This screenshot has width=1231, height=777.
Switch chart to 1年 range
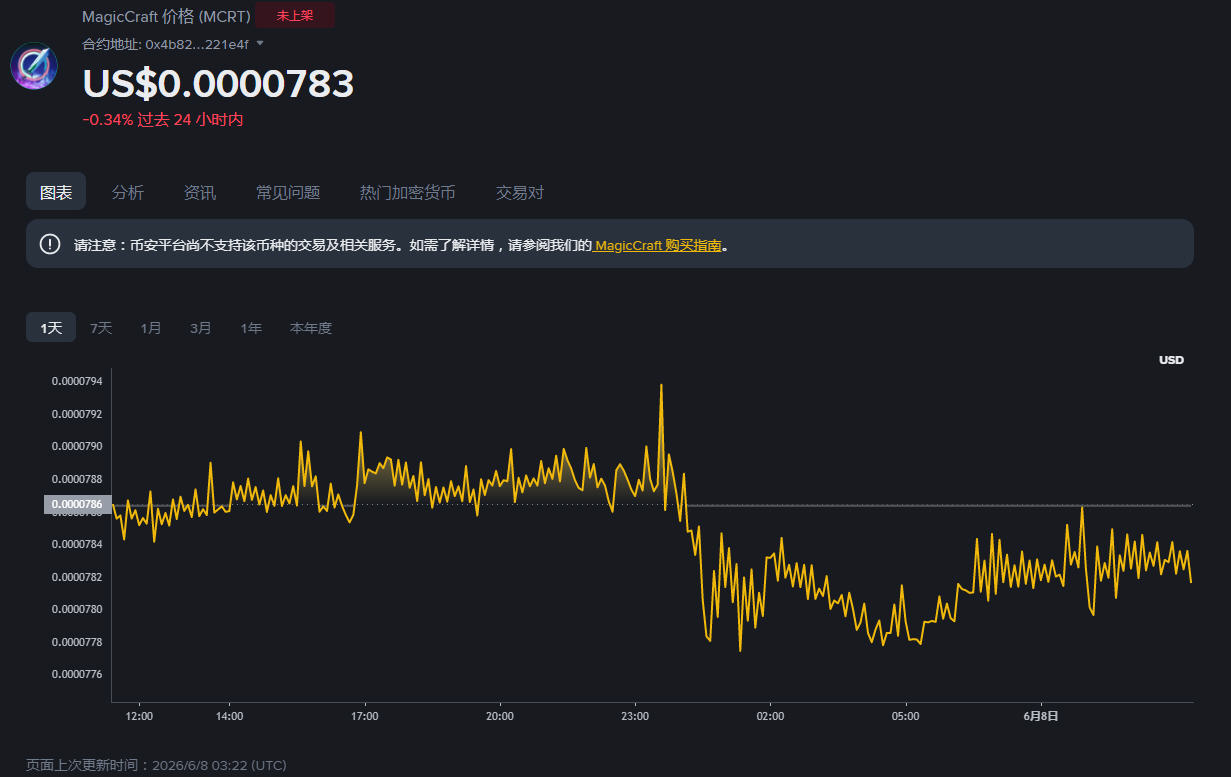coord(251,328)
